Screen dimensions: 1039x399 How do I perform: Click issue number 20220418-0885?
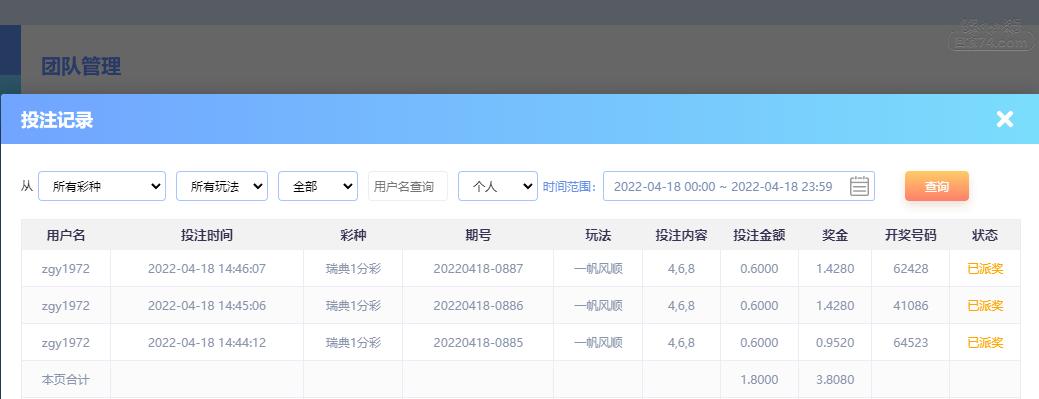478,343
